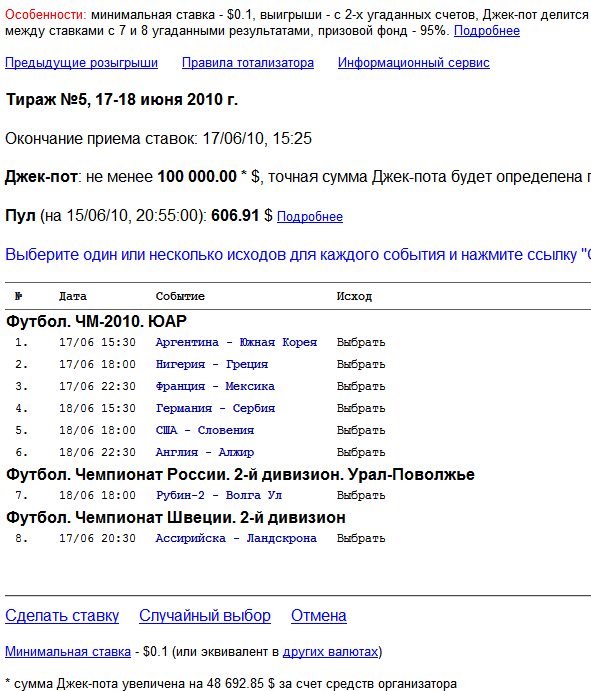Image resolution: width=591 pixels, height=691 pixels.
Task: Open the Нигерия - Греция match link
Action: coord(212,364)
